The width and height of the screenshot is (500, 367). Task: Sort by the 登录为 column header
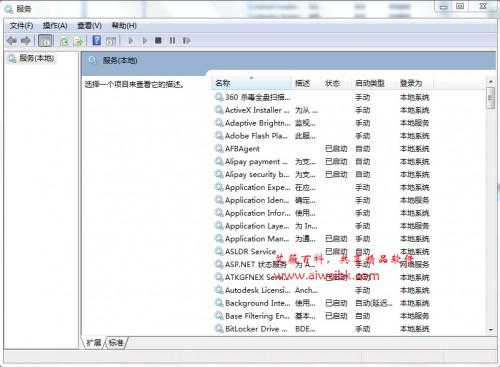415,83
